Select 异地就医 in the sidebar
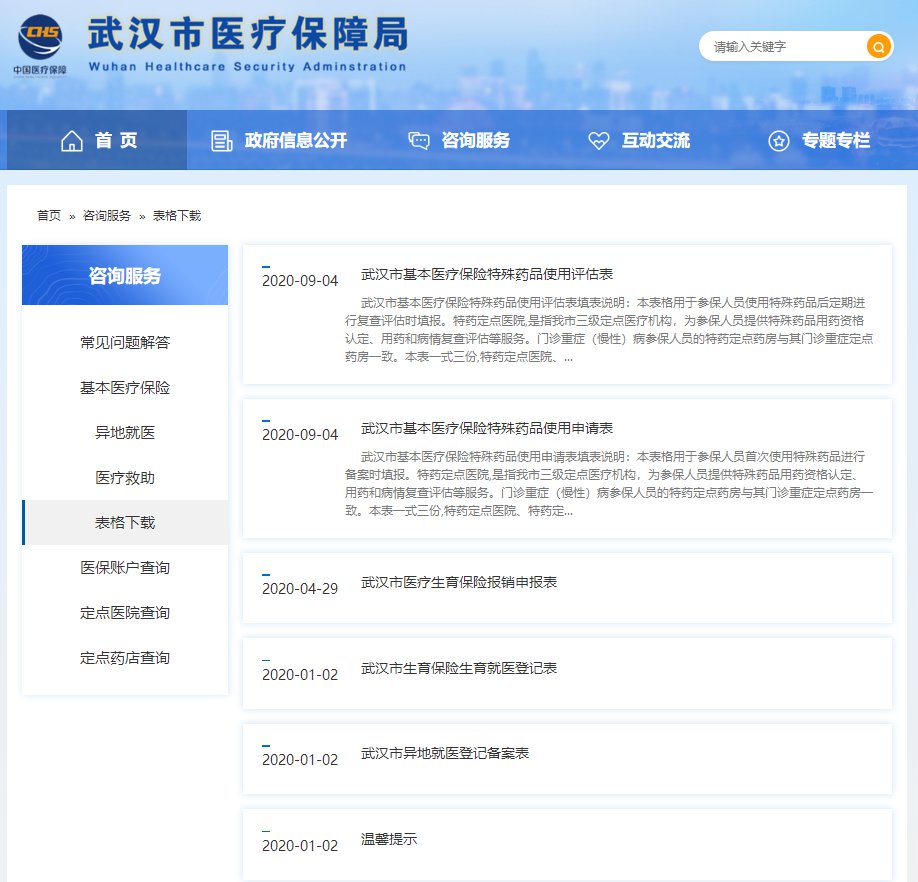Viewport: 918px width, 882px height. click(125, 433)
